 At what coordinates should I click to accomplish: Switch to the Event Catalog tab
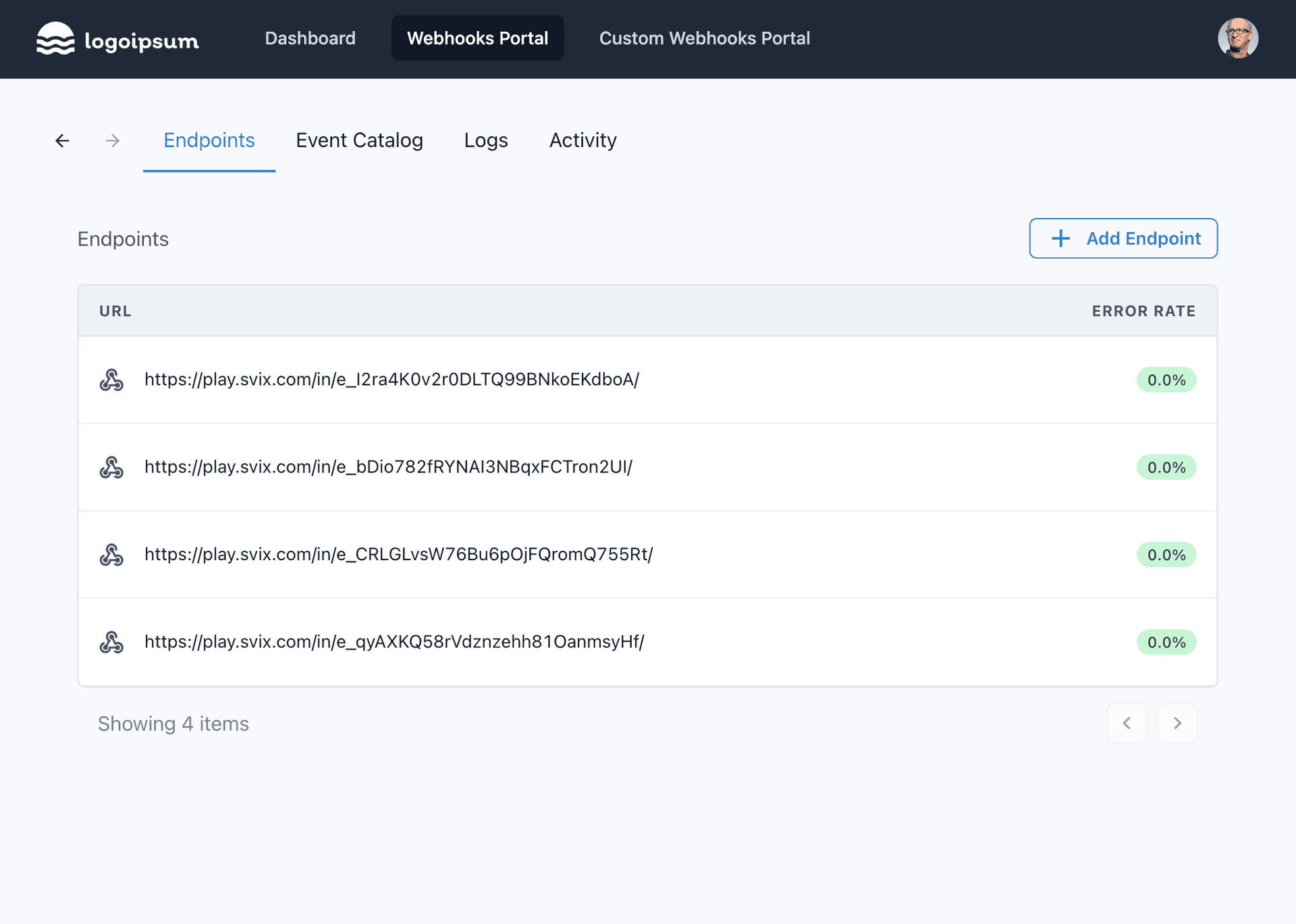pos(359,140)
